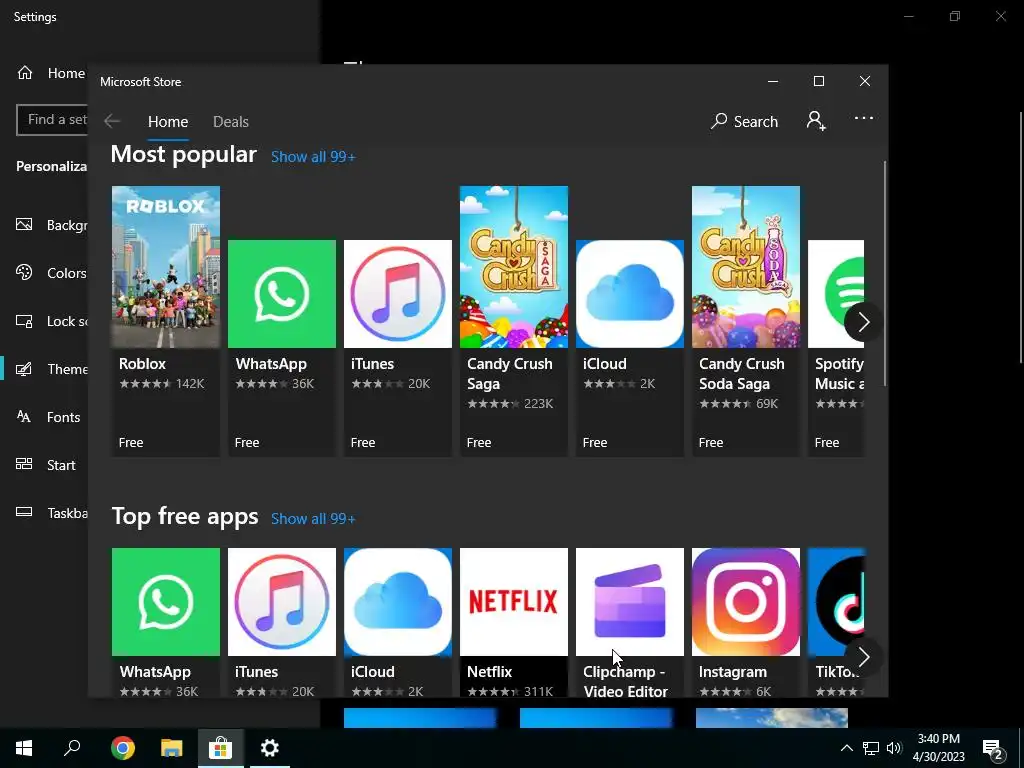
Task: Open iTunes in Most popular row
Action: click(x=398, y=347)
